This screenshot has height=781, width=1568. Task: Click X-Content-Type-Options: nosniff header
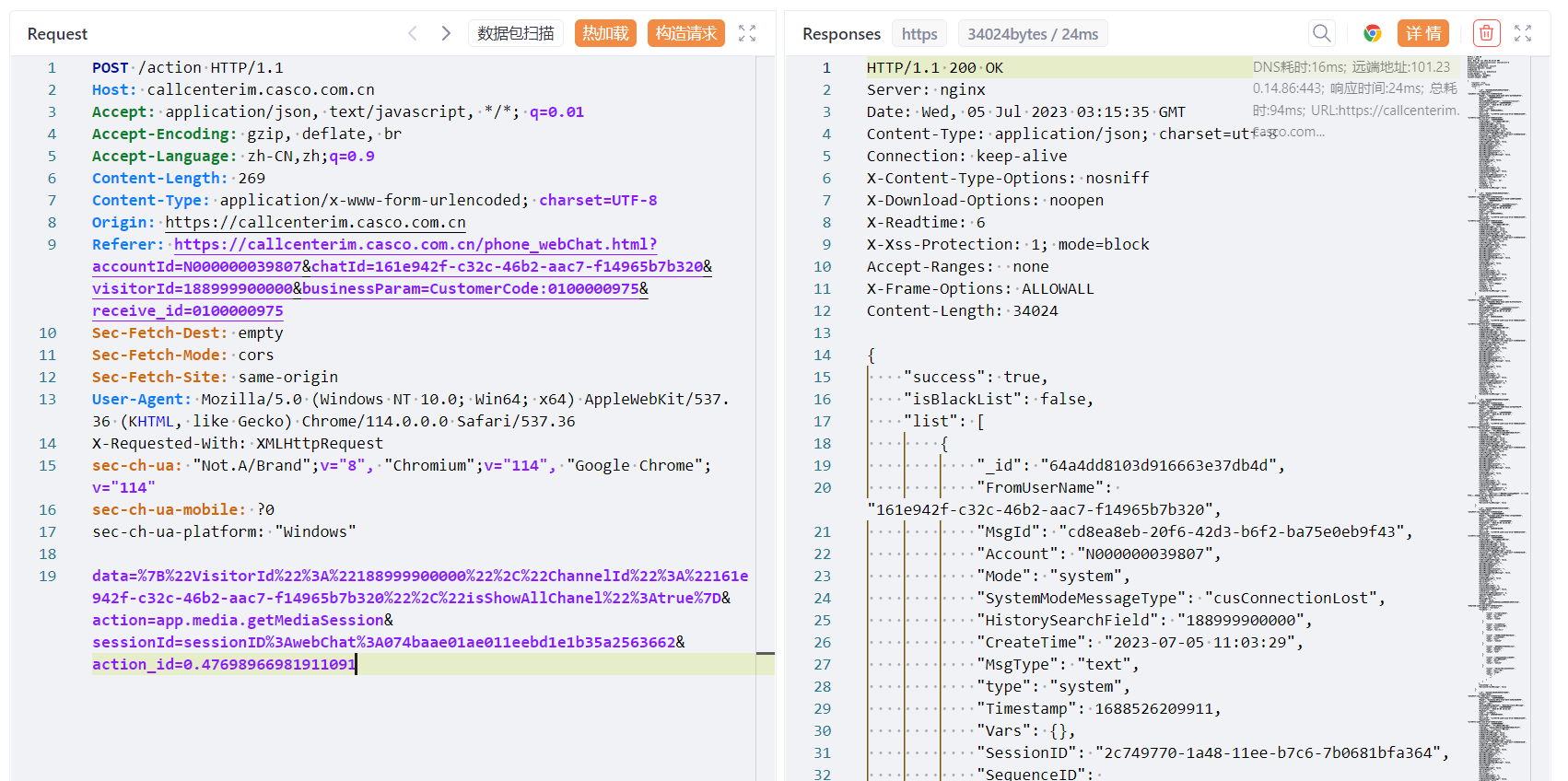(1008, 178)
